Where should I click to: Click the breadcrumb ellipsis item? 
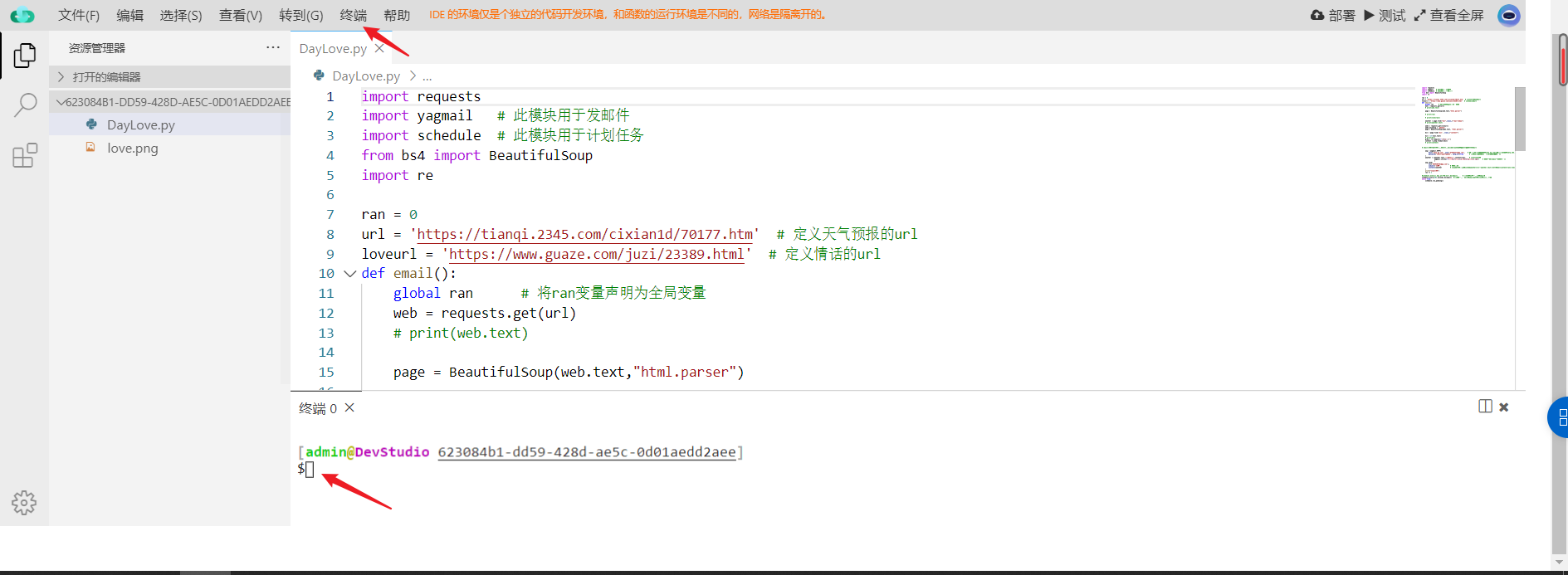tap(427, 76)
